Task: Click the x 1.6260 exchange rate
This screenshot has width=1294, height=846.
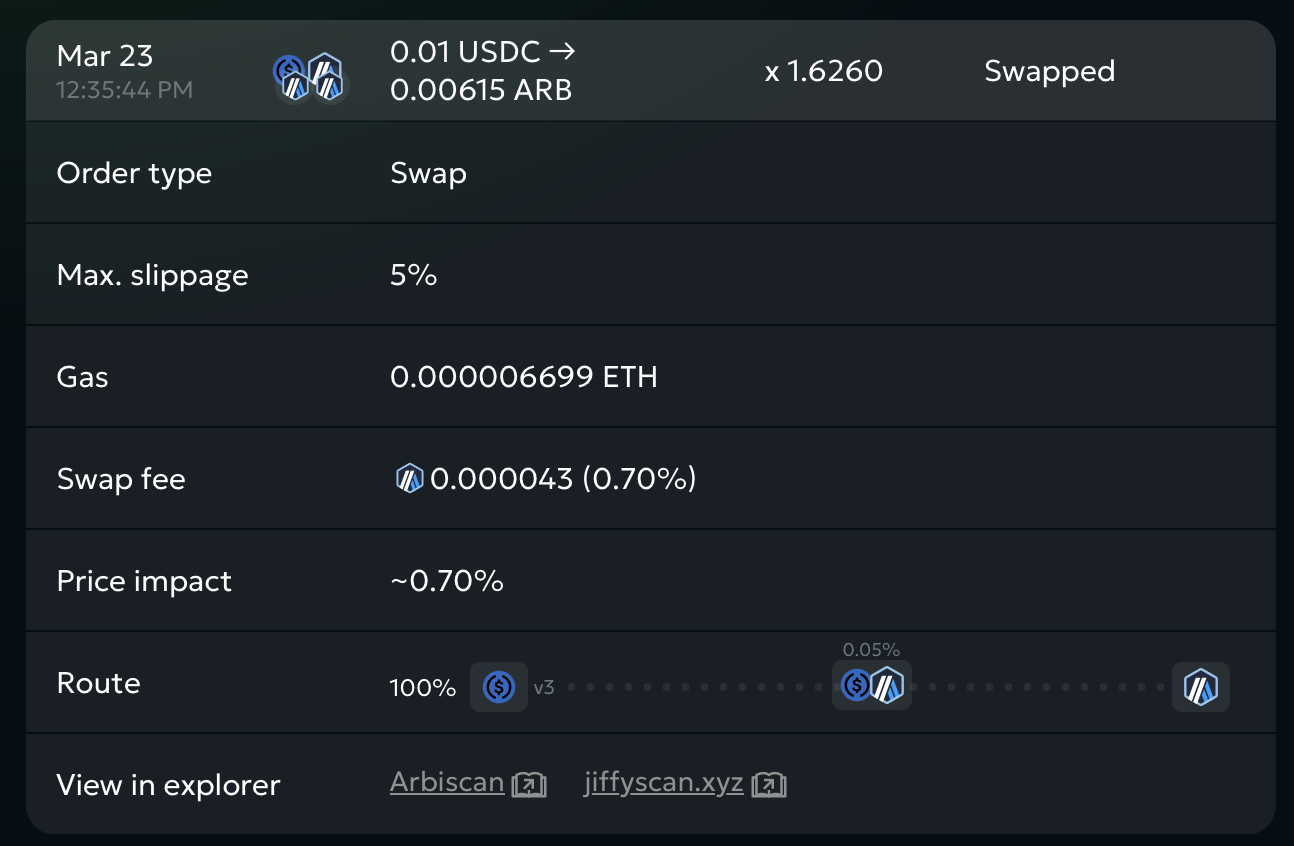Action: [823, 72]
